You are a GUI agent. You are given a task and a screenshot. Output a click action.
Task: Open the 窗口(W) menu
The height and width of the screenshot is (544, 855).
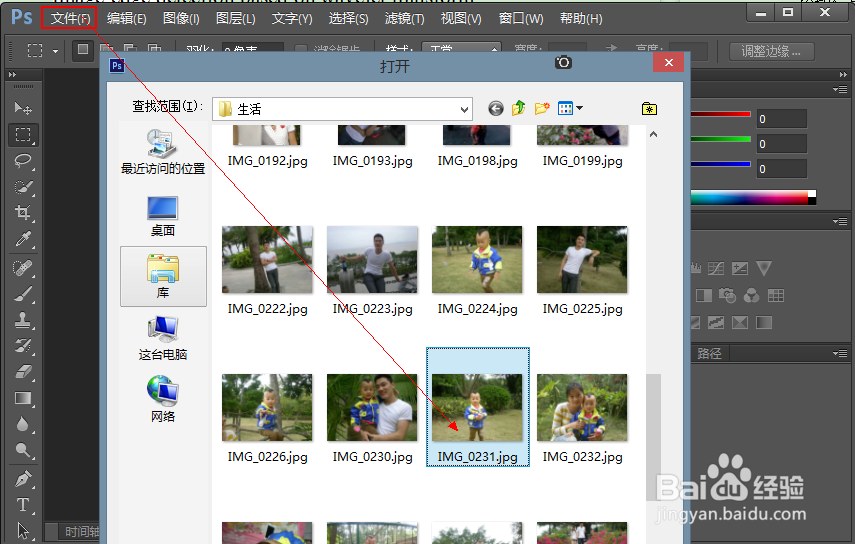coord(521,19)
